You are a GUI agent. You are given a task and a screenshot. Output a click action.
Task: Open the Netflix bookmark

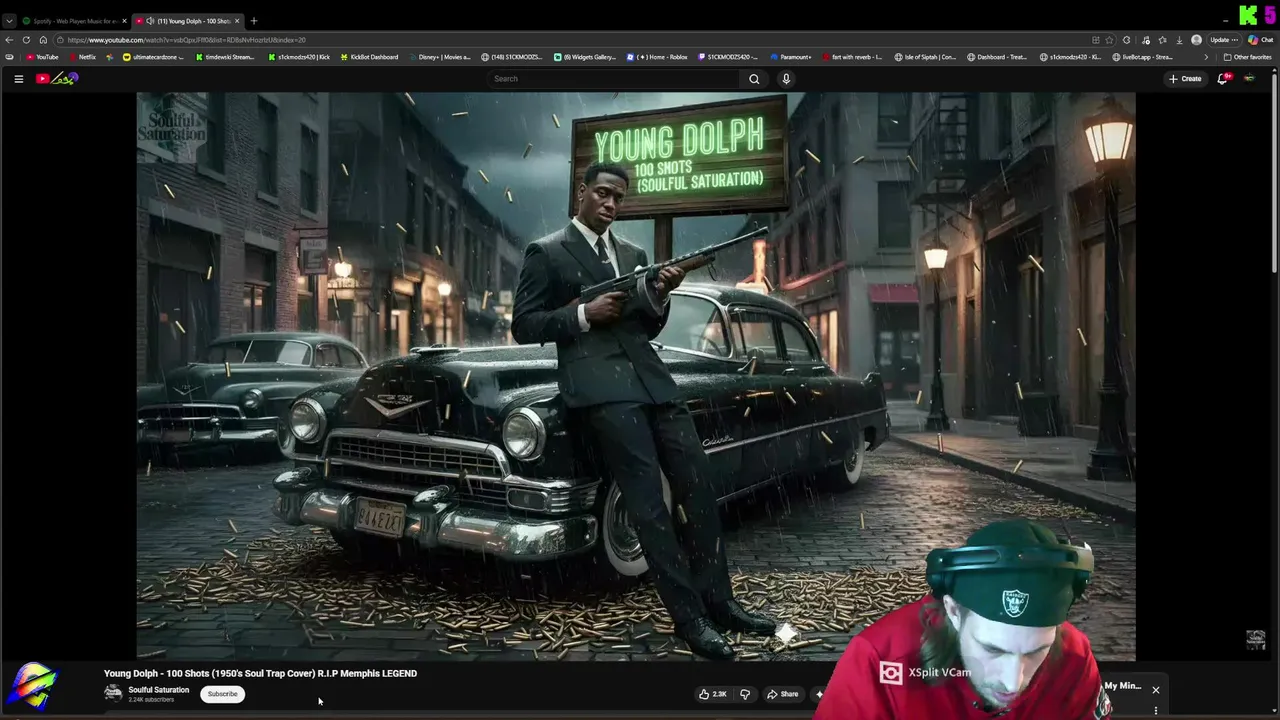(82, 57)
